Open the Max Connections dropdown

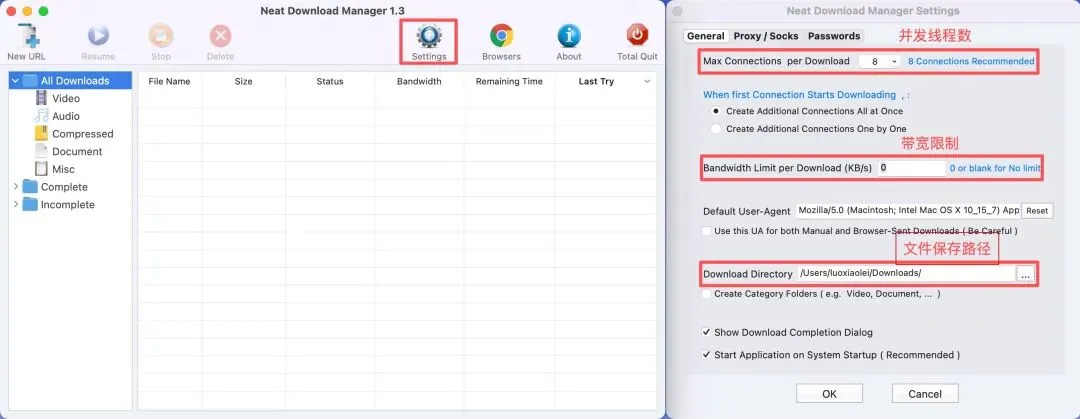[880, 61]
